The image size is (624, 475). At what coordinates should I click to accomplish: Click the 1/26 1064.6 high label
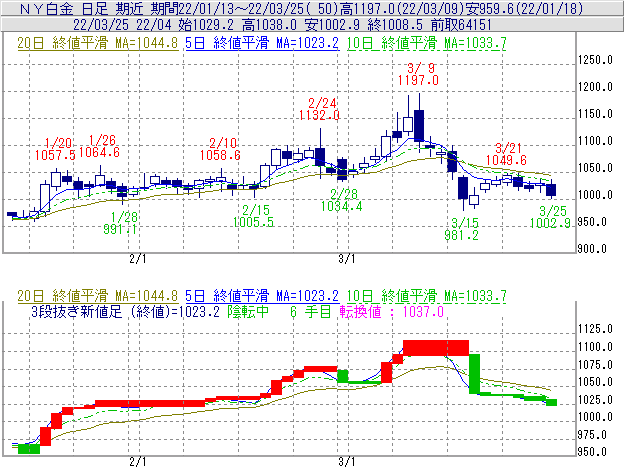point(99,146)
